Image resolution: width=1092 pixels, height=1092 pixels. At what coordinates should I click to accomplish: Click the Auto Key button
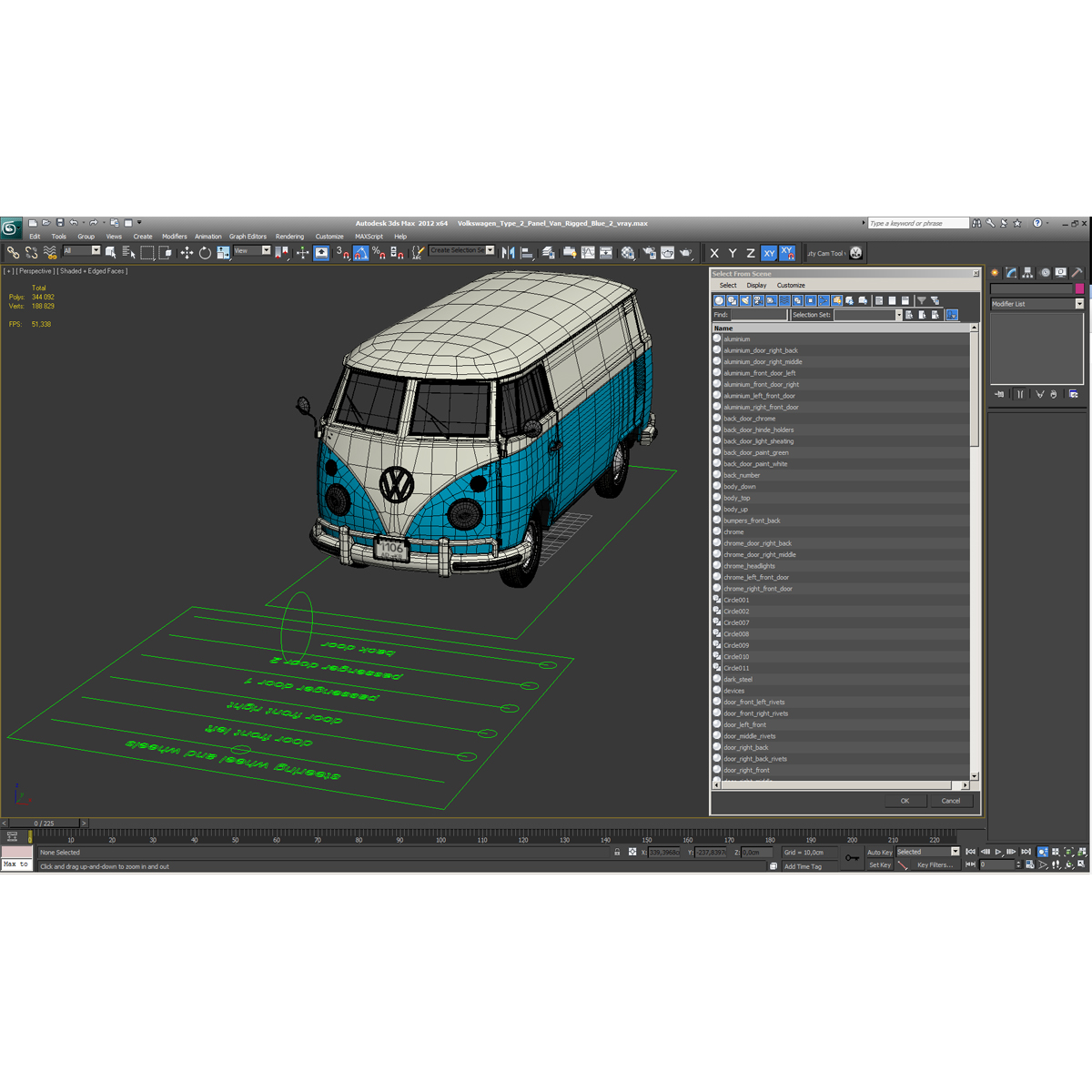(879, 853)
